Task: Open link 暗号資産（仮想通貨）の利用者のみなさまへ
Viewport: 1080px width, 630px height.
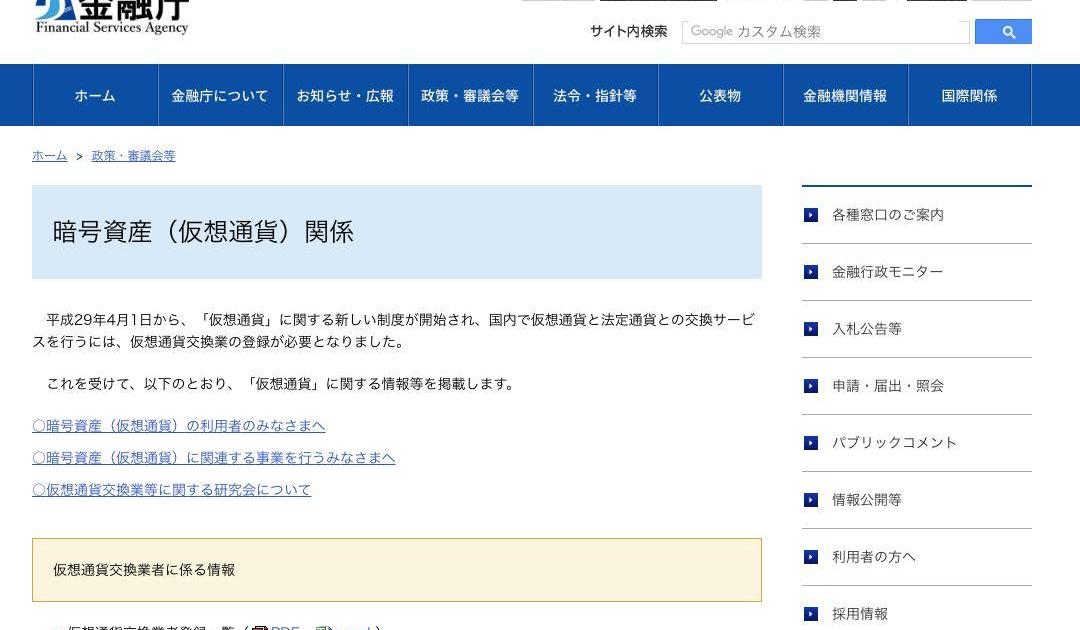Action: point(179,426)
